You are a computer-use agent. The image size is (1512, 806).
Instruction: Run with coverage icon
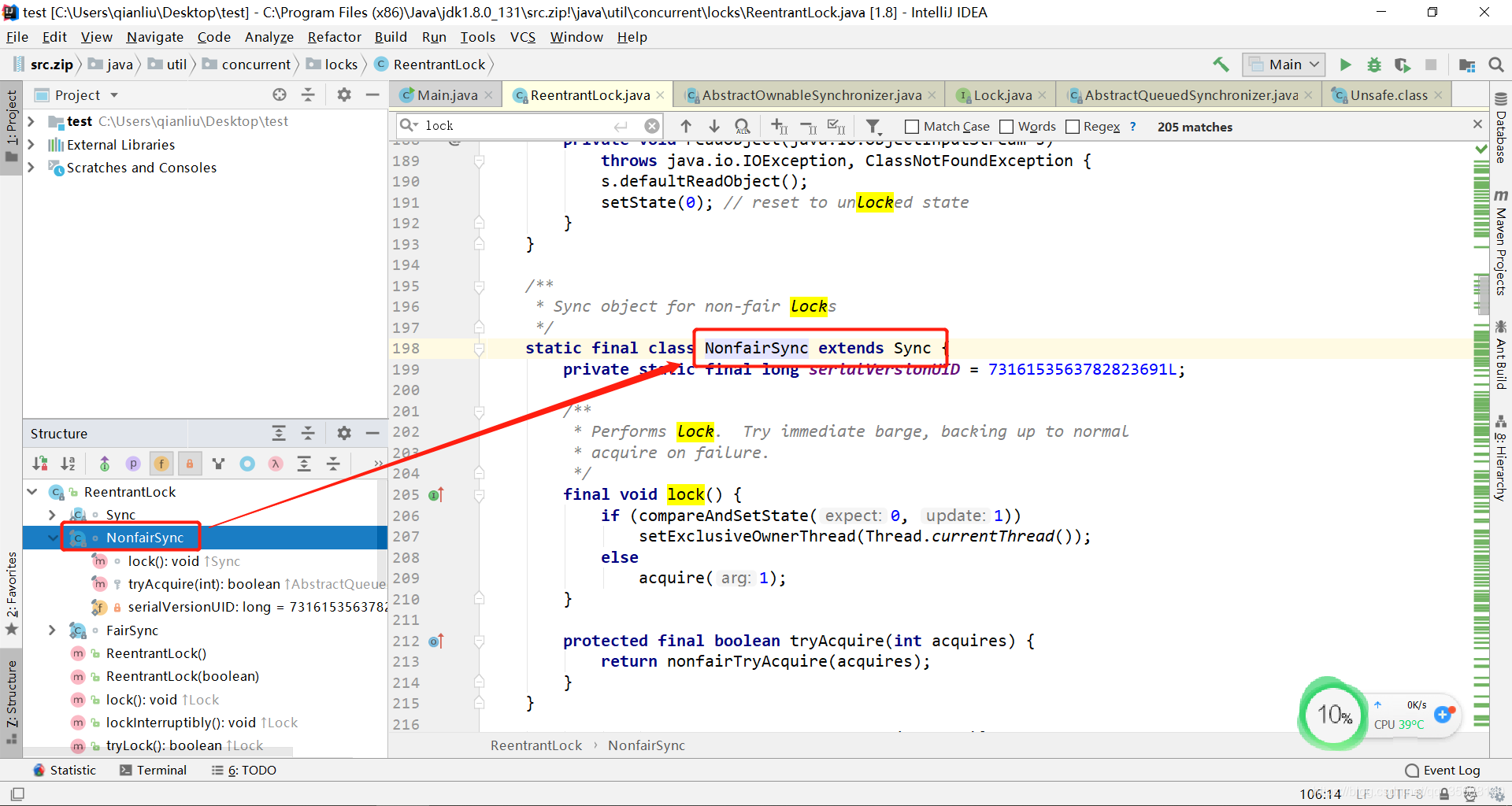[1403, 65]
